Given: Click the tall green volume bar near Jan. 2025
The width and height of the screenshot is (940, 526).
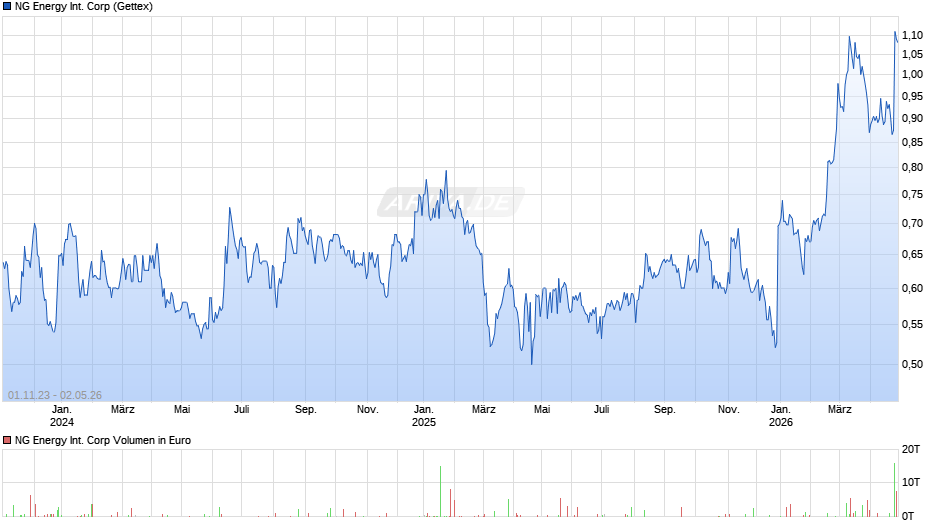Looking at the screenshot, I should [x=441, y=491].
